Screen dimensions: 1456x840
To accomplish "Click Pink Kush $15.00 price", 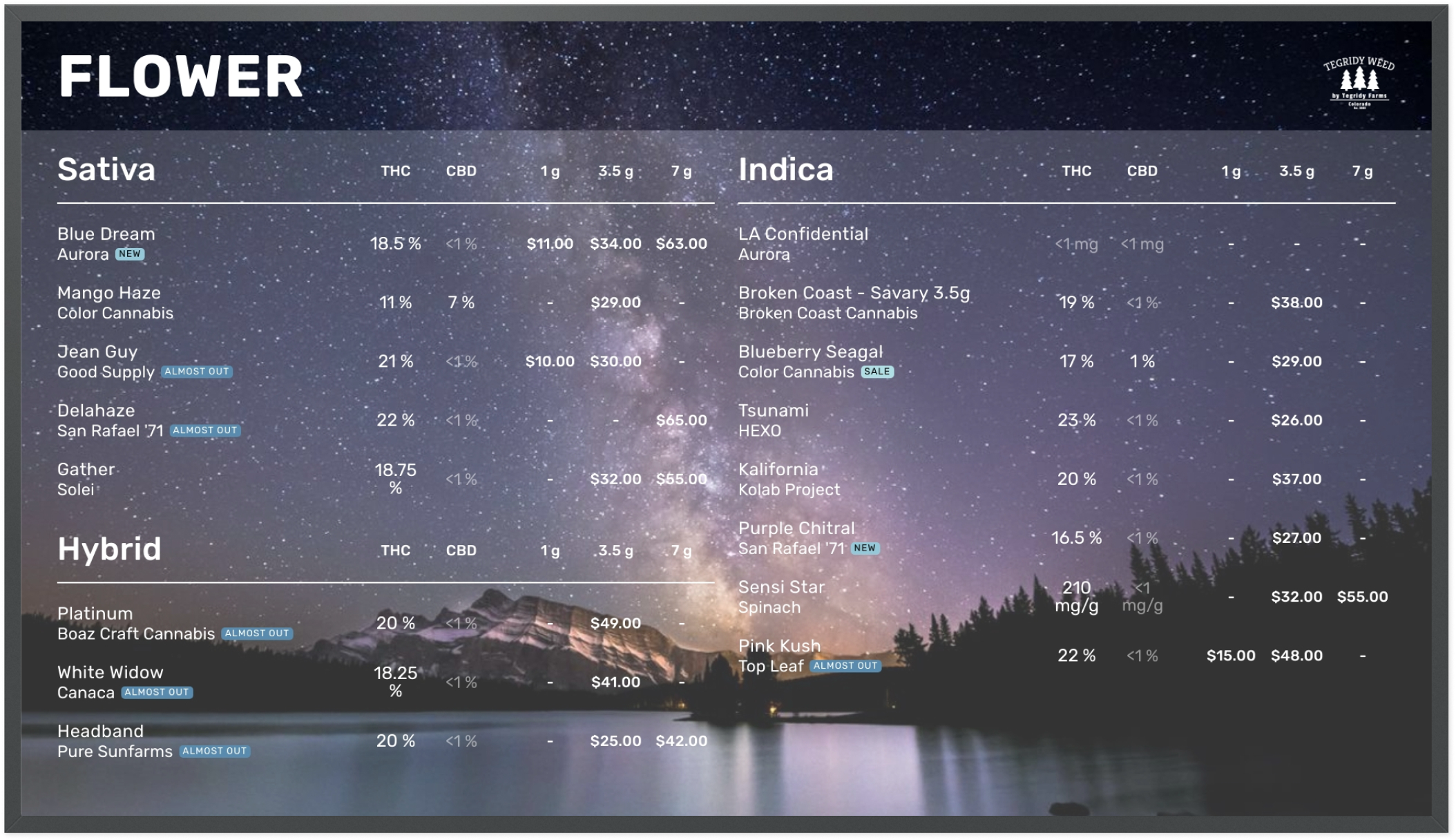I will [x=1231, y=656].
